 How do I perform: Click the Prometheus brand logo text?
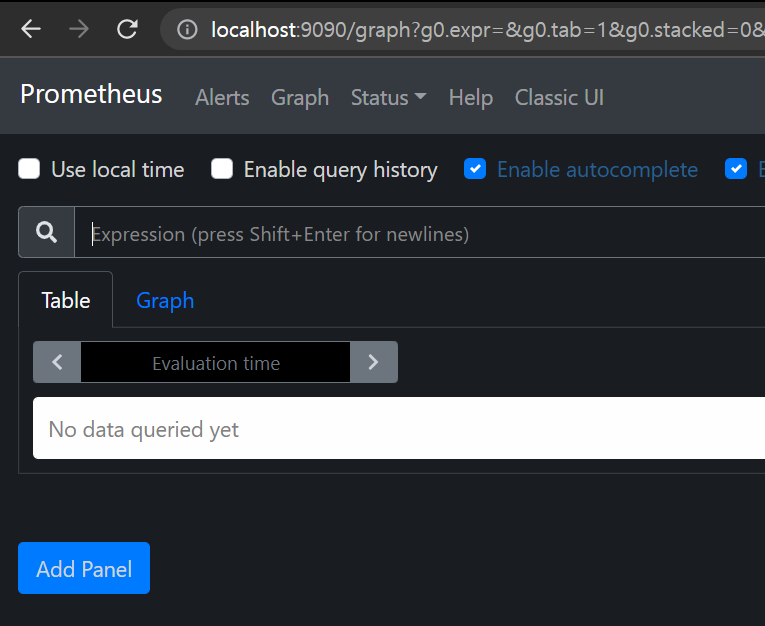point(91,94)
